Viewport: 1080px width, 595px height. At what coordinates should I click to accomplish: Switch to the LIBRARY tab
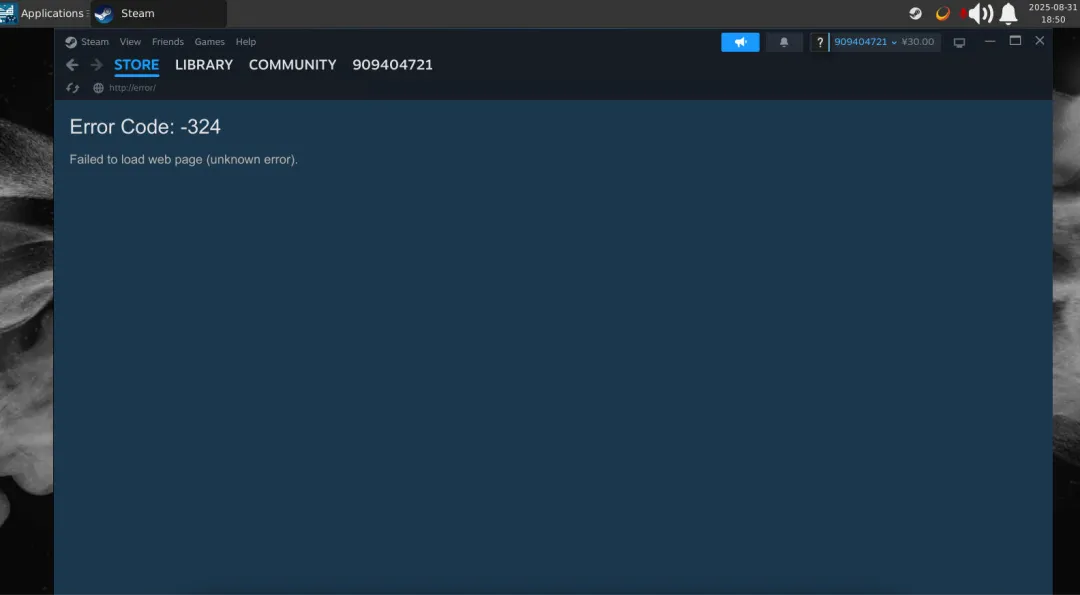204,65
